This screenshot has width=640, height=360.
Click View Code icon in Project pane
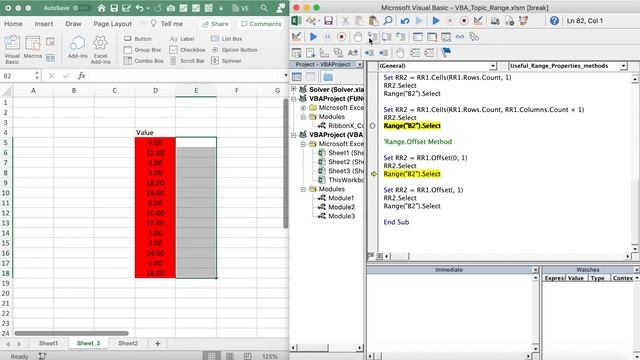[x=297, y=76]
